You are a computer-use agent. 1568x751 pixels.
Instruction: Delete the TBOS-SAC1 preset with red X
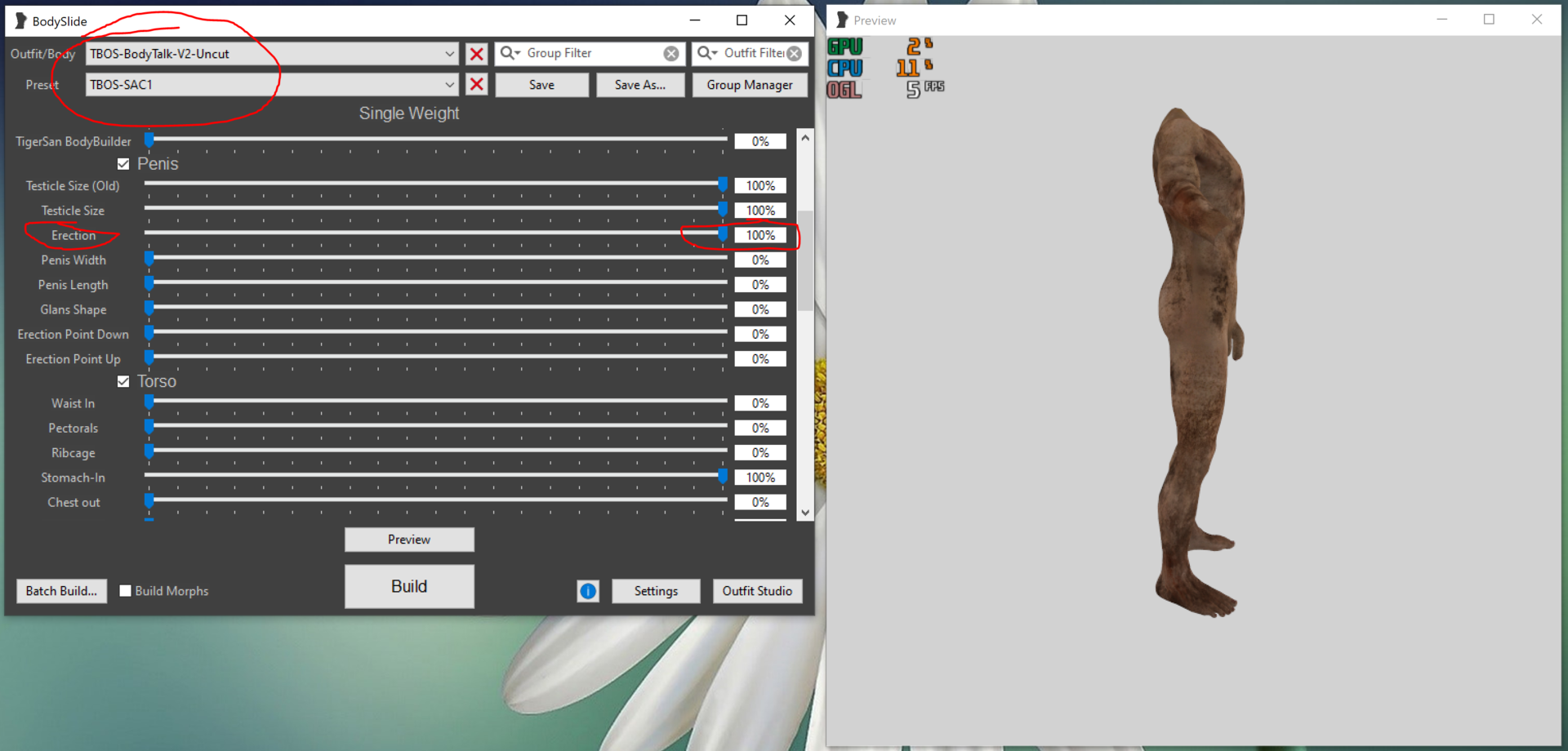pos(477,85)
